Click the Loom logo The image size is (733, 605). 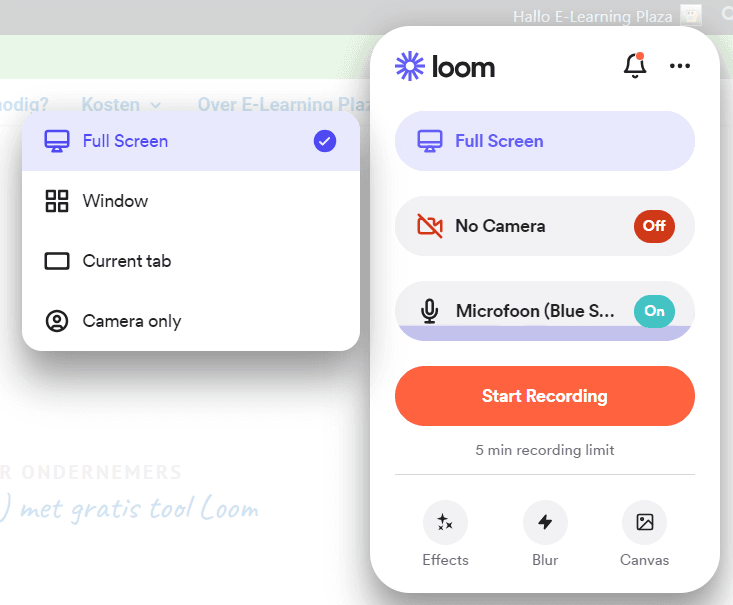[445, 67]
